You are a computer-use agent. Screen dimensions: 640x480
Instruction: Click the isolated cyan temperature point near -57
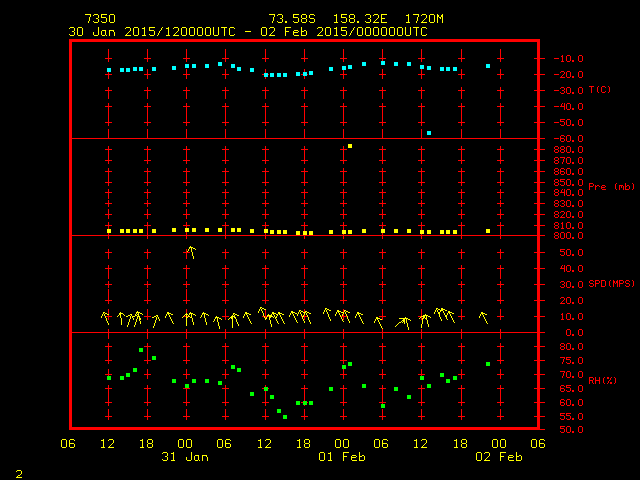[x=429, y=133]
